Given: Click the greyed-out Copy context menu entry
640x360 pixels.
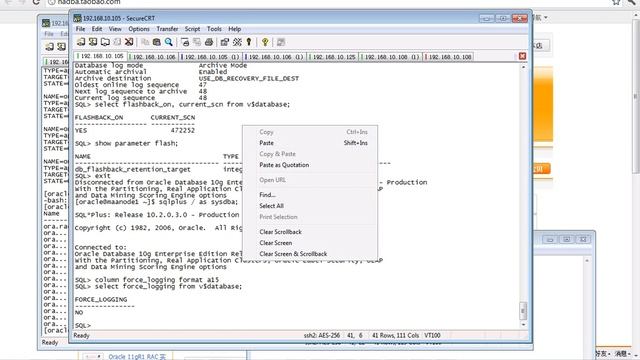Looking at the screenshot, I should (x=310, y=132).
